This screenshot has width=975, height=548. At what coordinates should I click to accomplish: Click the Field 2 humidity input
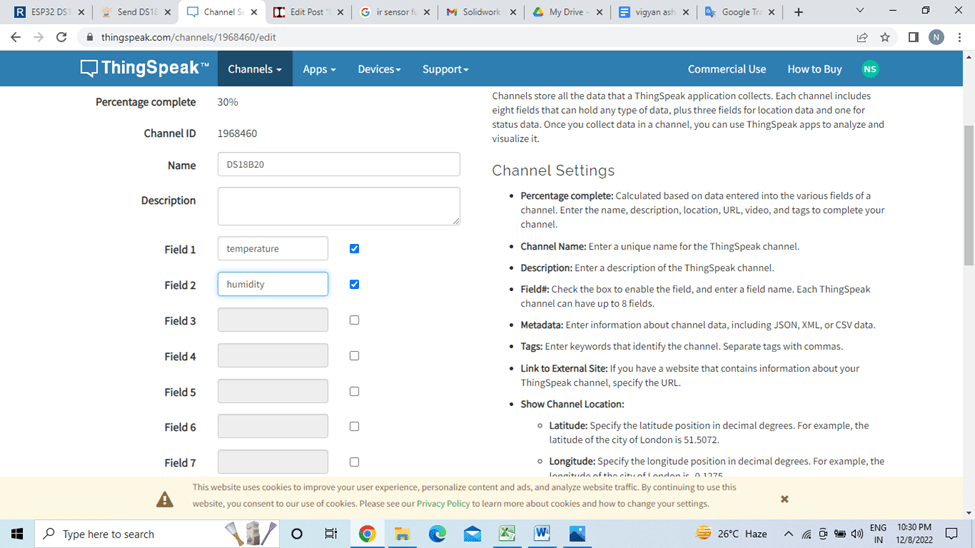273,284
